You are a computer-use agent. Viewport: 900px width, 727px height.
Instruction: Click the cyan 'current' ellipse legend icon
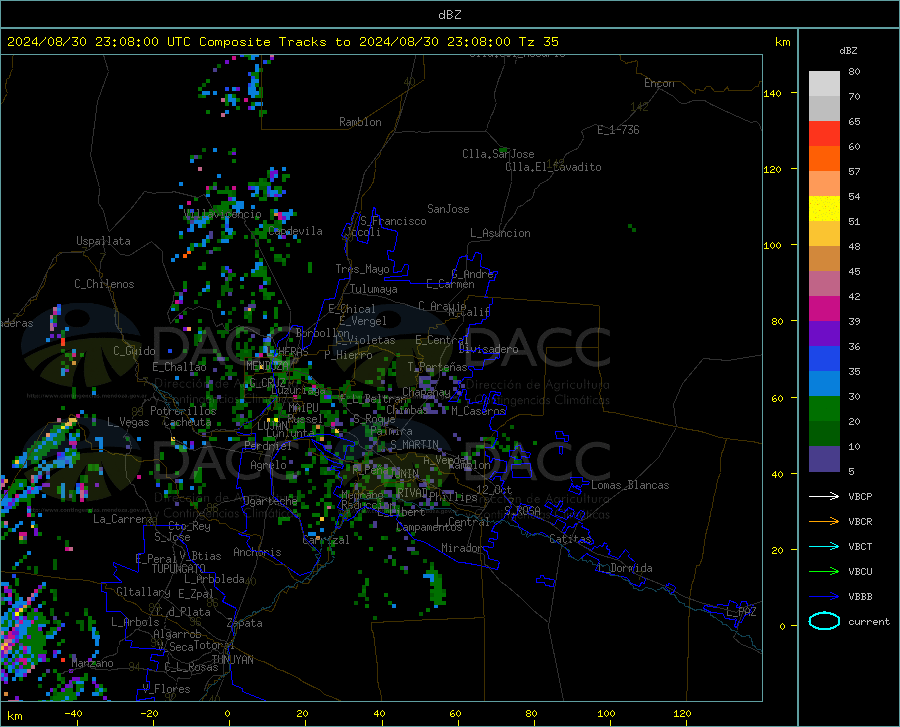tap(824, 621)
